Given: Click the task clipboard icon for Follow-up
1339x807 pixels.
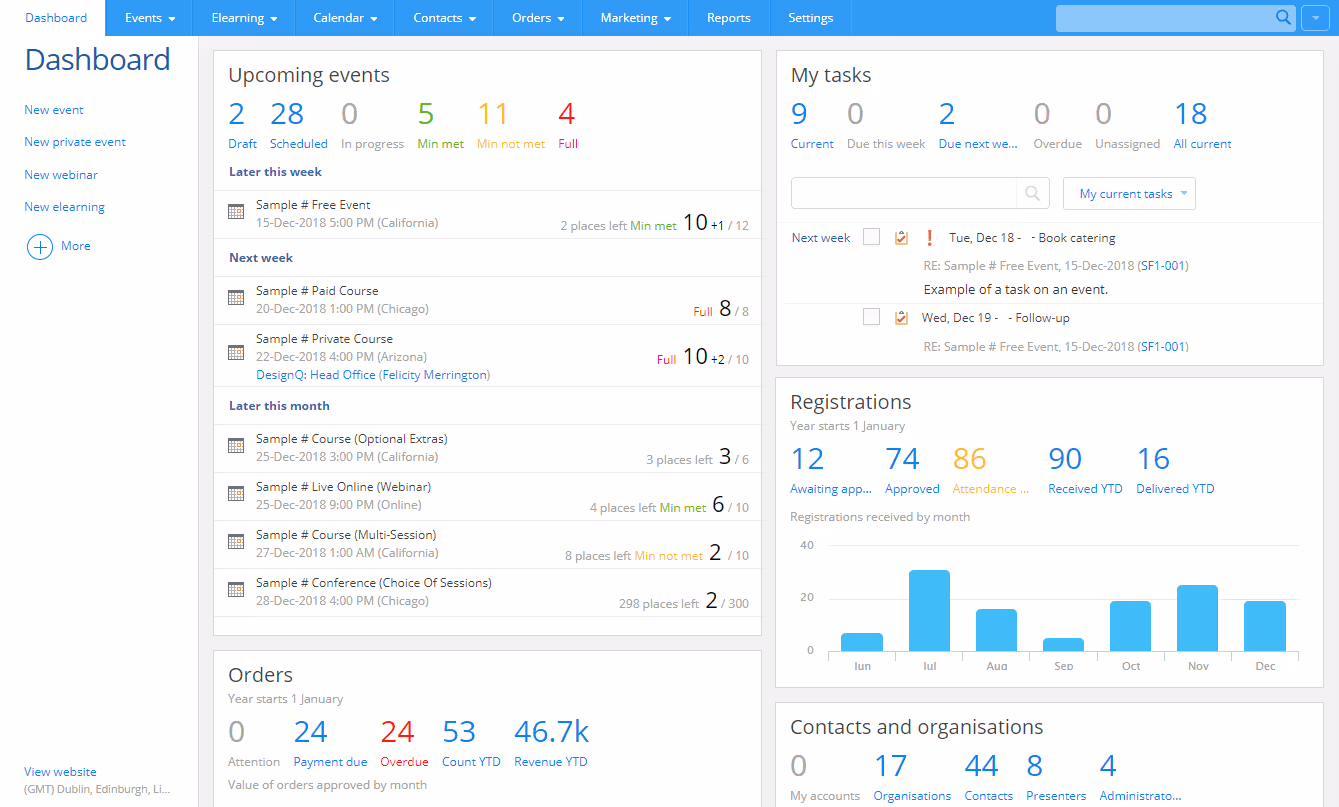Looking at the screenshot, I should coord(901,318).
